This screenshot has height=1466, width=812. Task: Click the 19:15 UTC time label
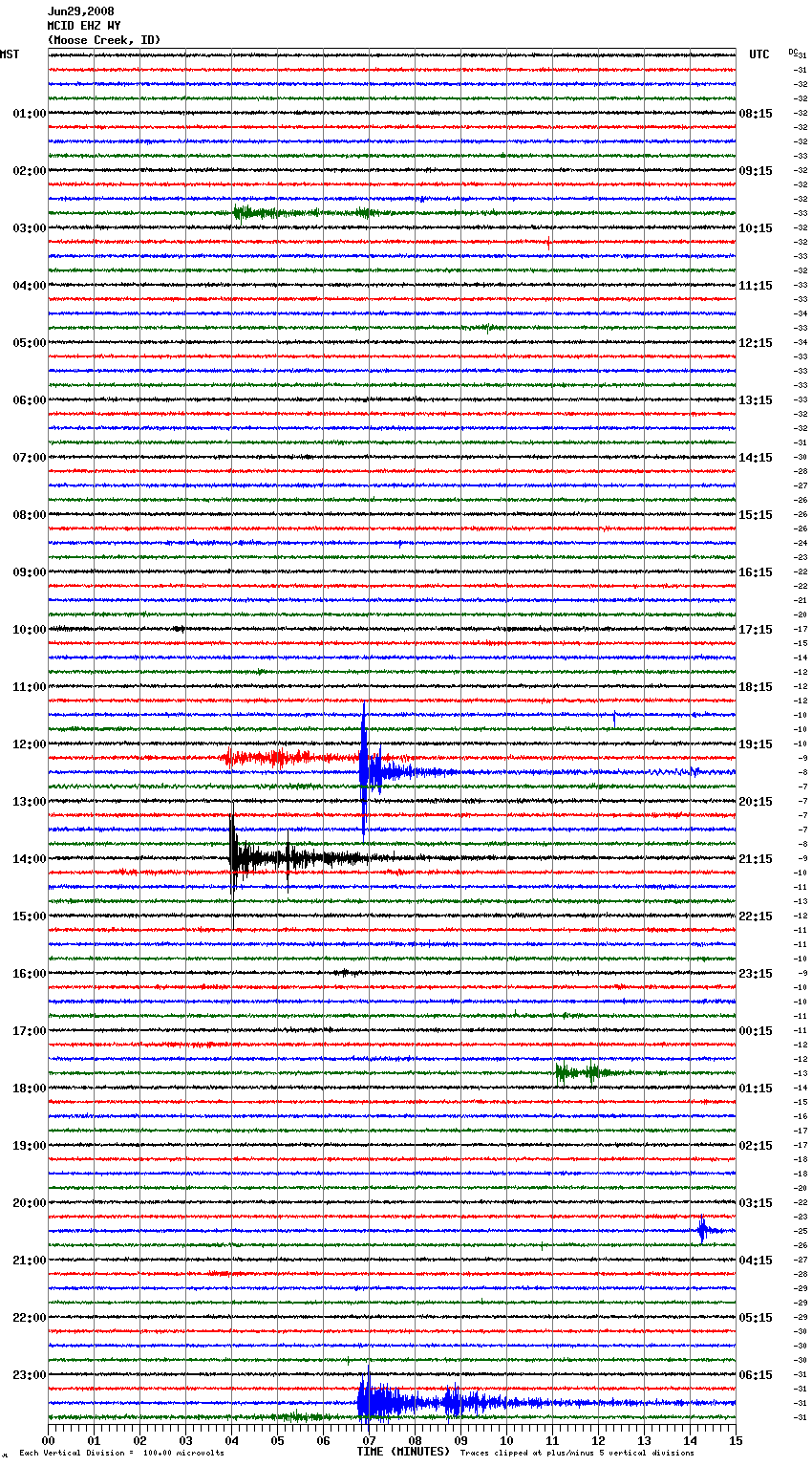point(756,744)
